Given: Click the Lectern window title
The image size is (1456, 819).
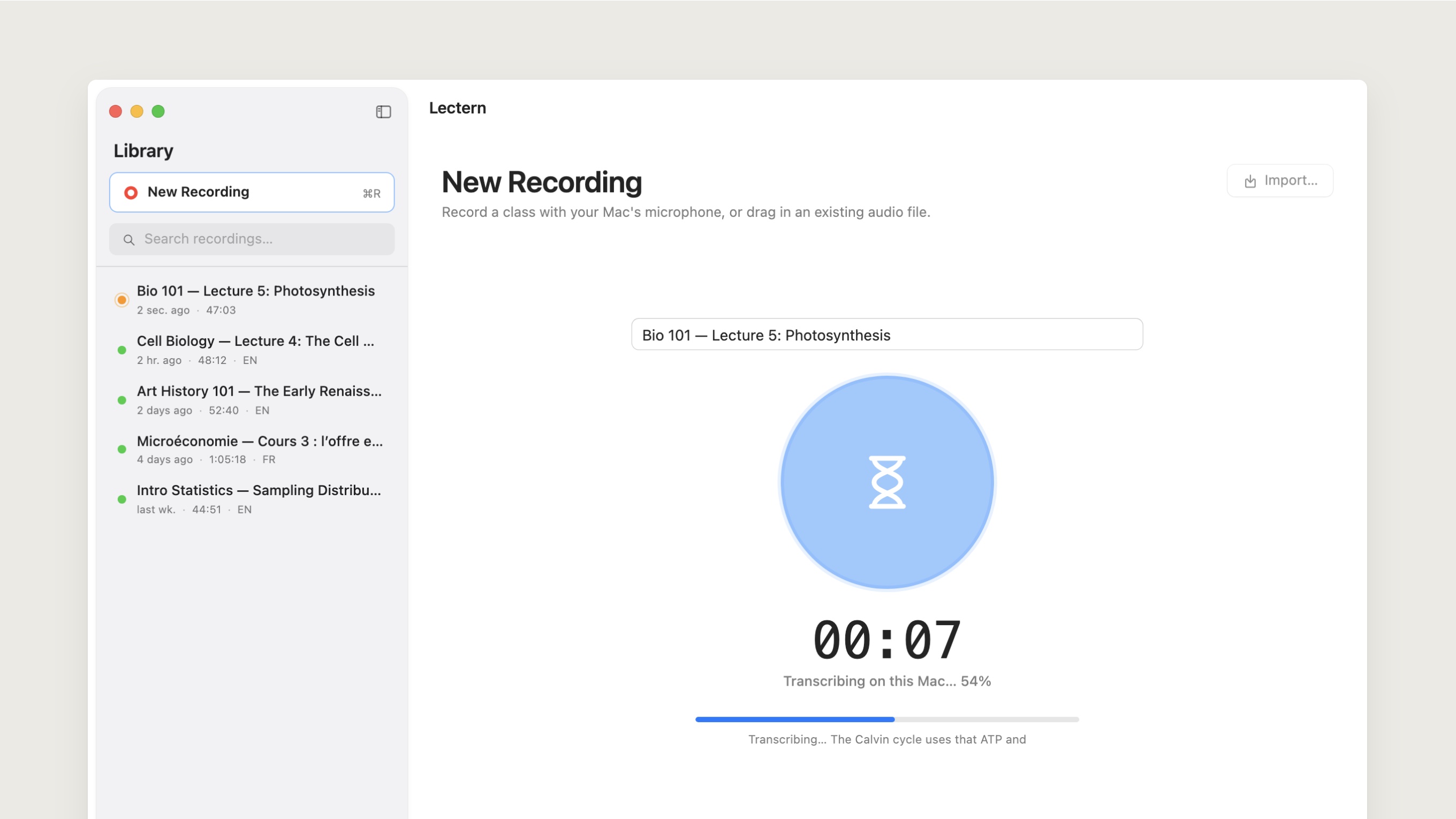Looking at the screenshot, I should tap(457, 108).
